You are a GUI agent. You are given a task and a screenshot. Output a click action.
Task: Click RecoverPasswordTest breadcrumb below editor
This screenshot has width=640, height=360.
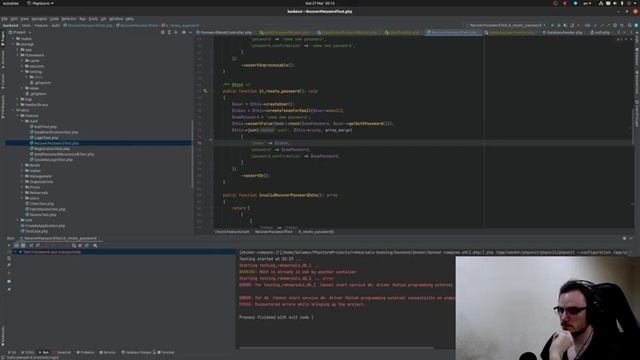point(273,232)
